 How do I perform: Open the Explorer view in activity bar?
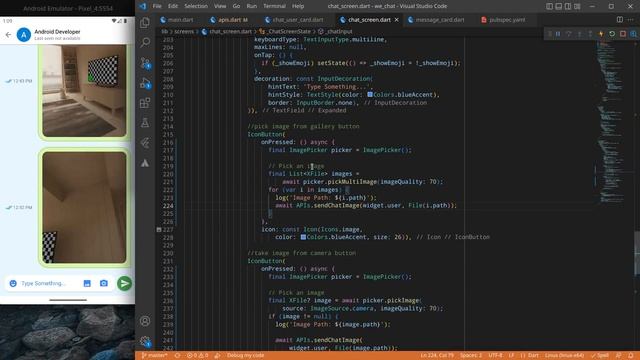[145, 22]
